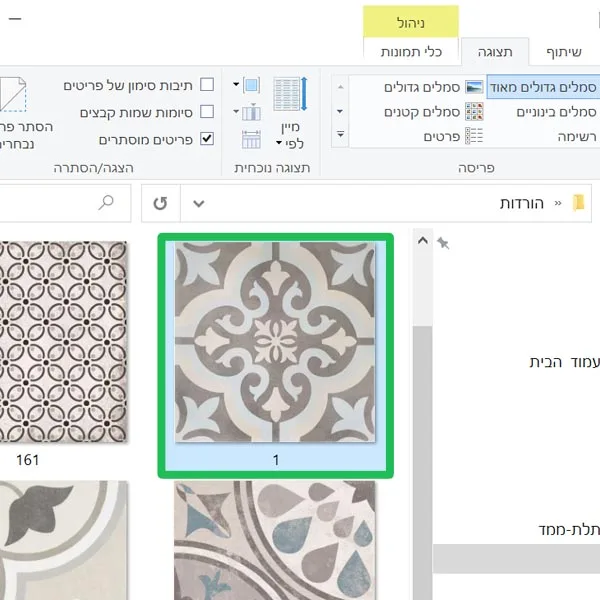Image resolution: width=600 pixels, height=600 pixels.
Task: Refresh the folder with the refresh button
Action: tap(160, 203)
